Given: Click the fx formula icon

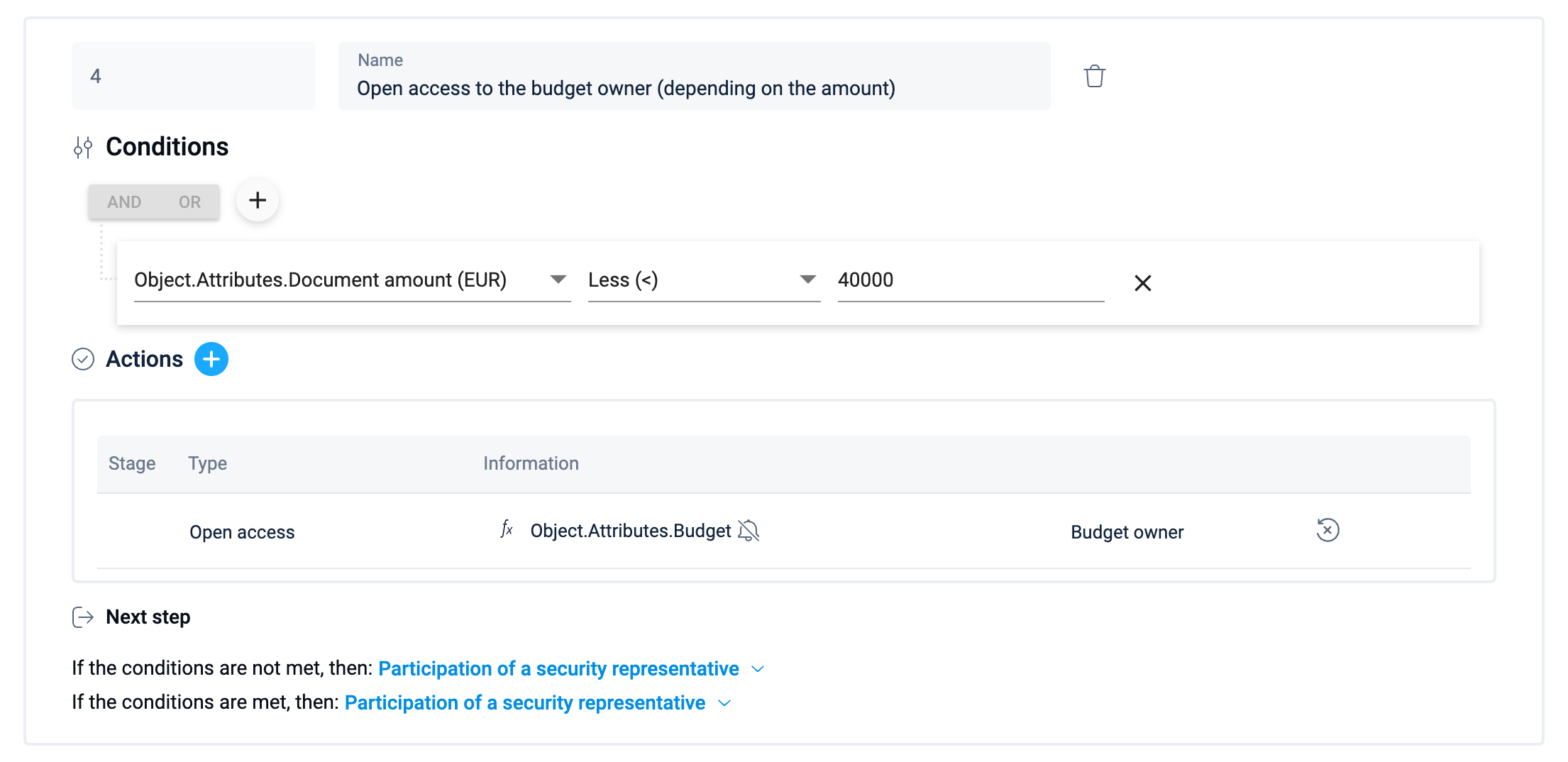Looking at the screenshot, I should (x=506, y=529).
